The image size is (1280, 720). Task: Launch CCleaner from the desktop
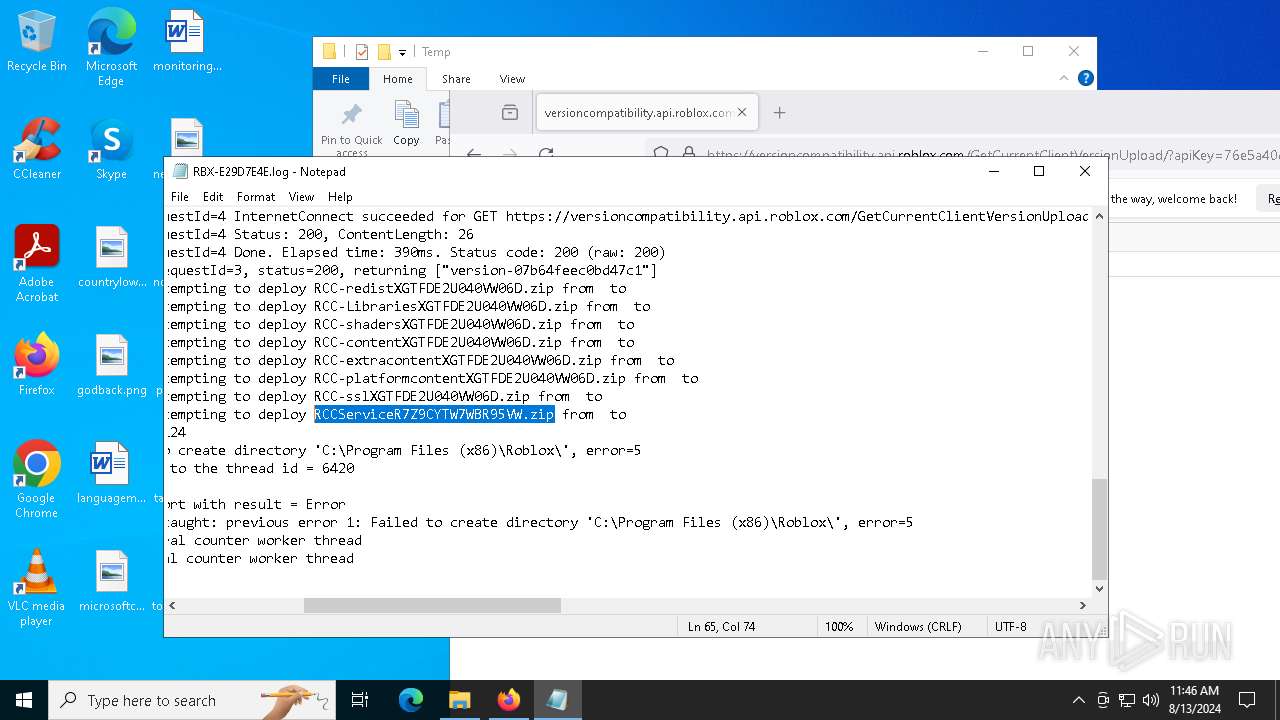[37, 150]
